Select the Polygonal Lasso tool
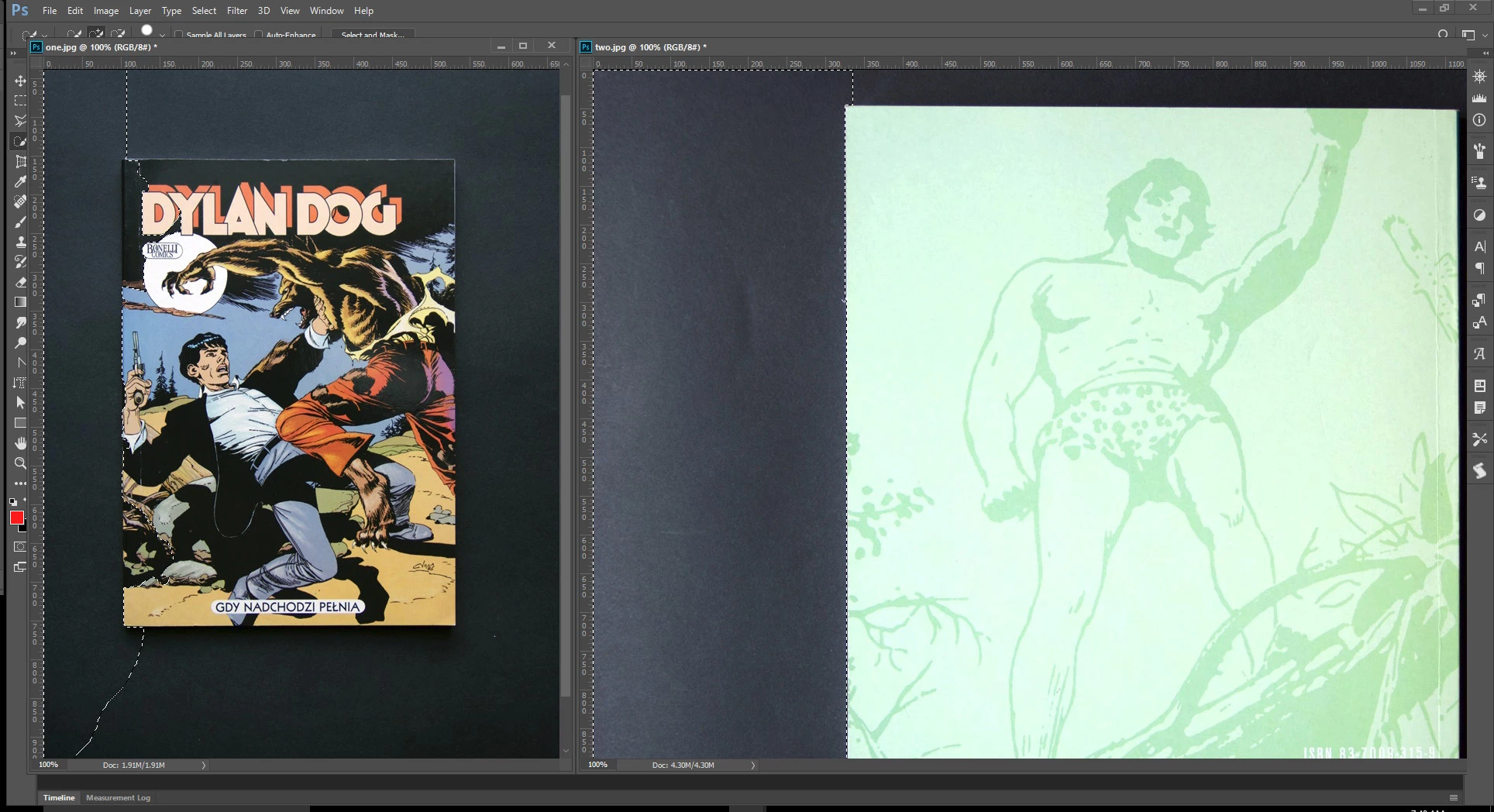1494x812 pixels. [20, 121]
